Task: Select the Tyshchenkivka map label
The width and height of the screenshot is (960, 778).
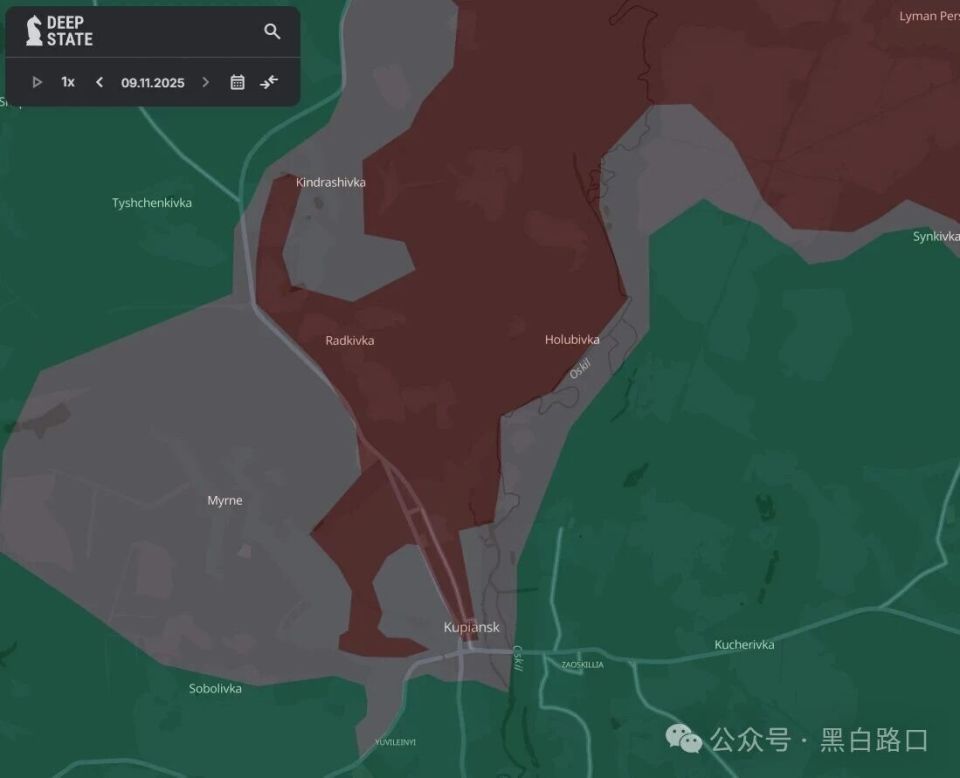Action: click(x=152, y=203)
